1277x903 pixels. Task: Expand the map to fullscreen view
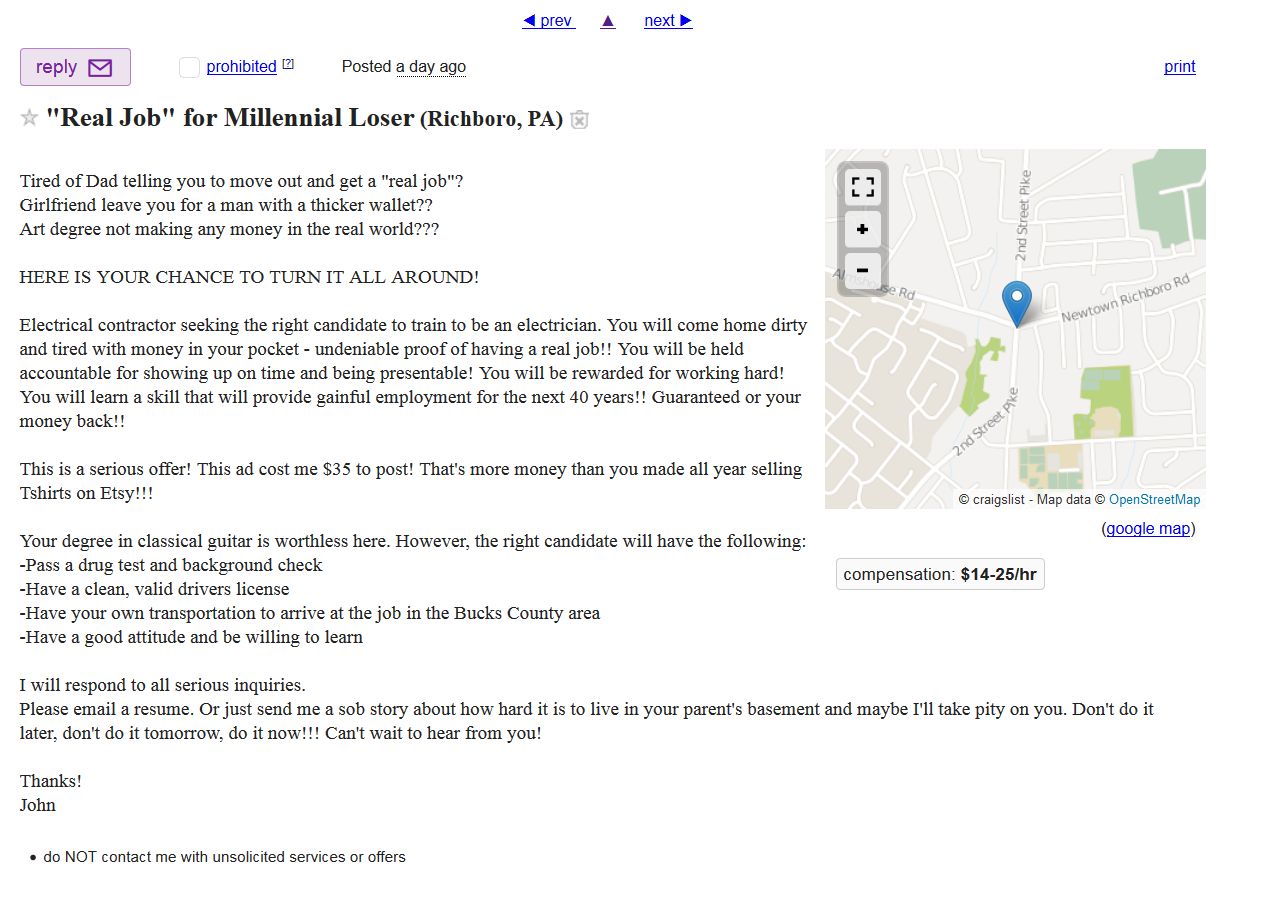click(x=862, y=186)
